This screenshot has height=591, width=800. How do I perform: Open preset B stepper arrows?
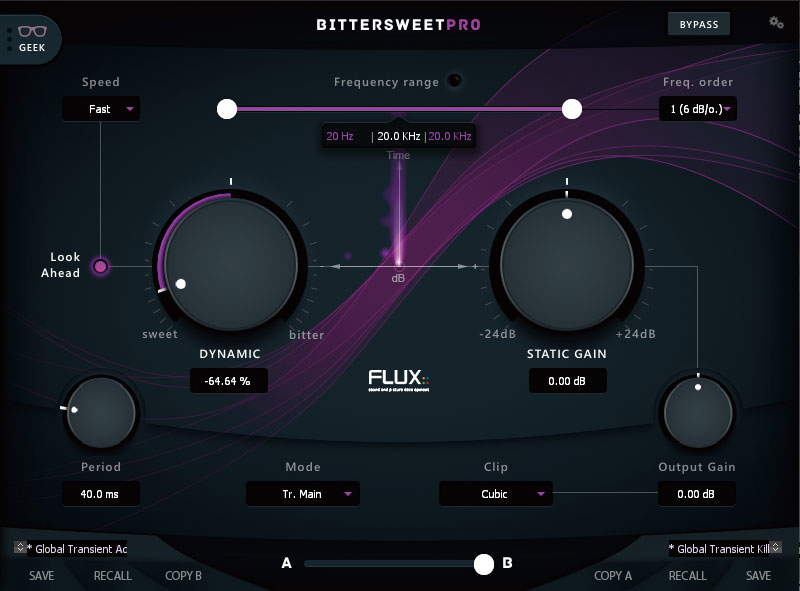(776, 547)
